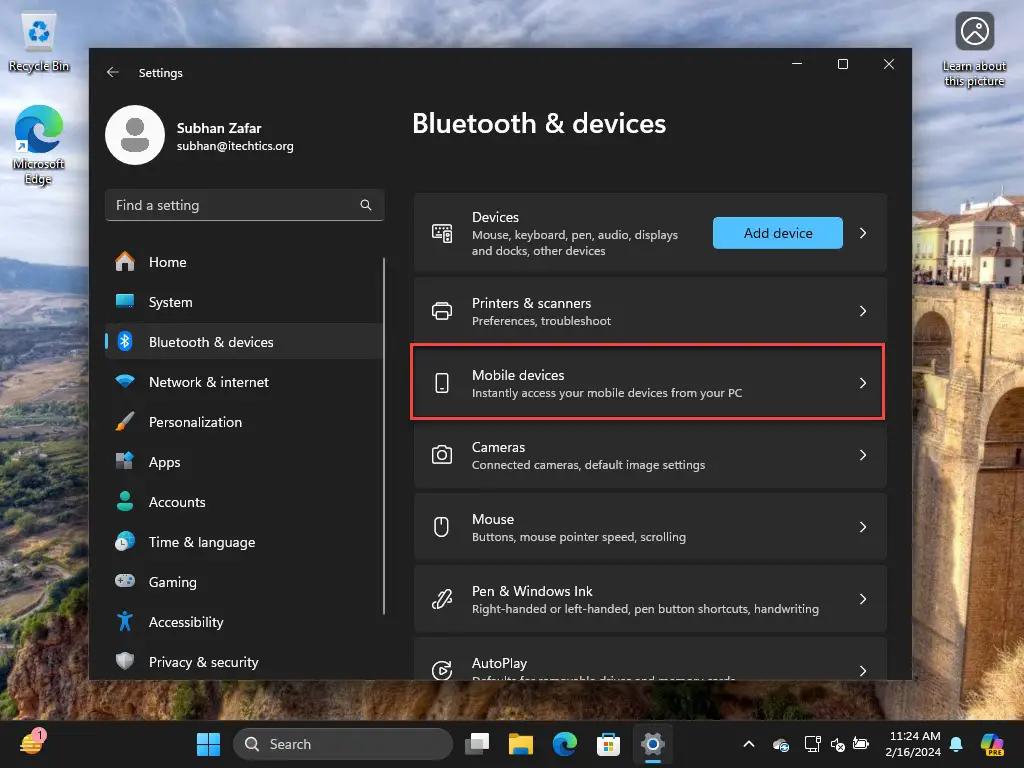Image resolution: width=1024 pixels, height=768 pixels.
Task: Click Learn about this picture desktop icon
Action: (x=974, y=50)
